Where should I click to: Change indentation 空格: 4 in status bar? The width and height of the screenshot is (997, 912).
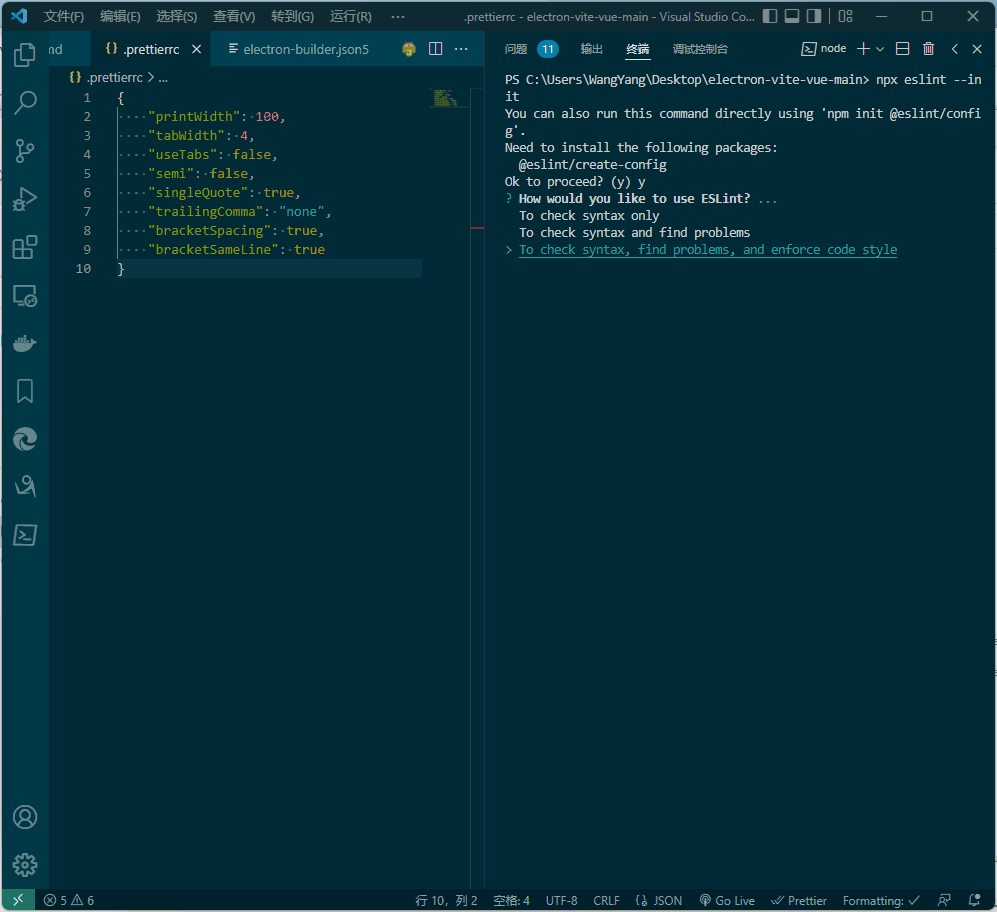pos(511,900)
